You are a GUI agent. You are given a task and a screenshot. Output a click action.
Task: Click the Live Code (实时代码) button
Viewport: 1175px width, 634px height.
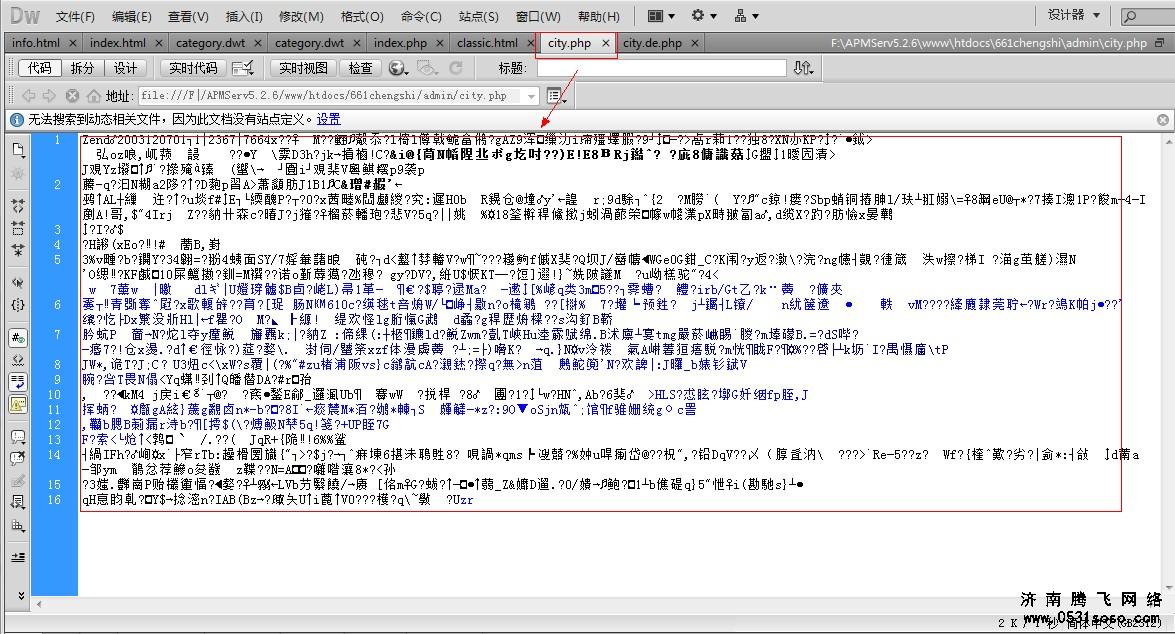[x=193, y=68]
